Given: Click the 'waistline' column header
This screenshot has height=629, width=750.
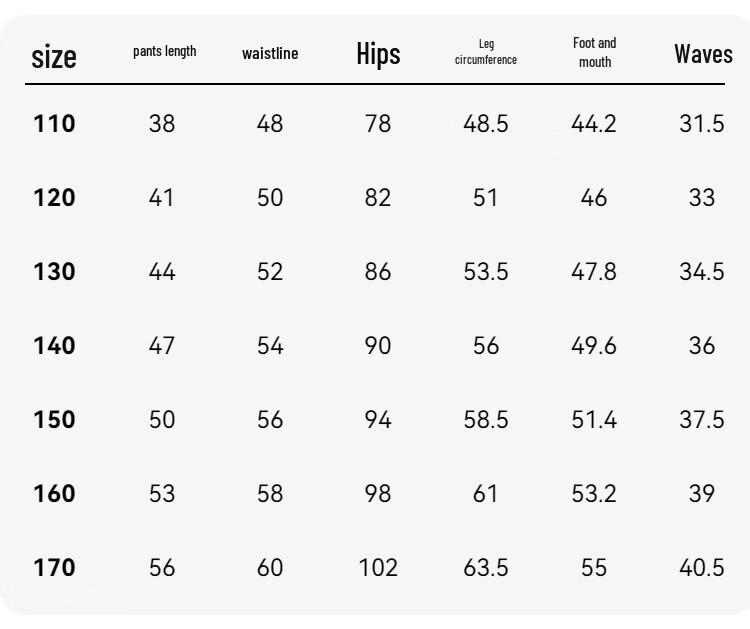Looking at the screenshot, I should click(270, 53).
